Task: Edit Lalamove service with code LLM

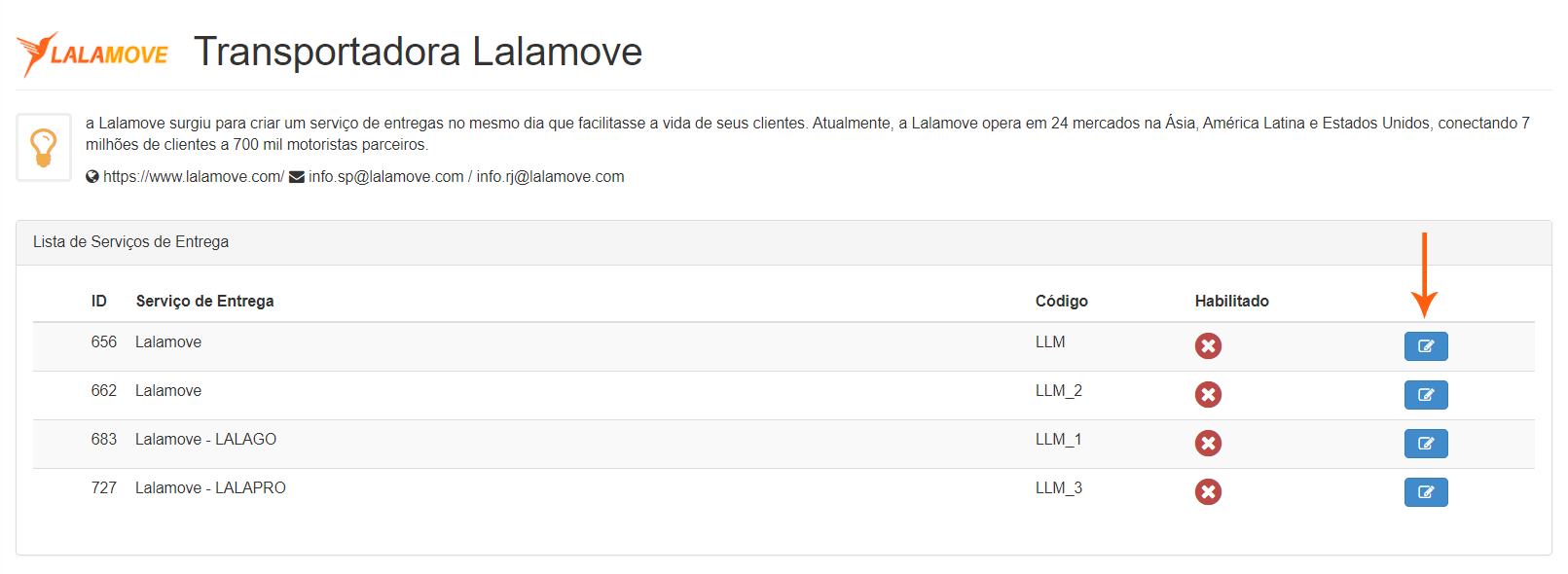Action: [1425, 346]
